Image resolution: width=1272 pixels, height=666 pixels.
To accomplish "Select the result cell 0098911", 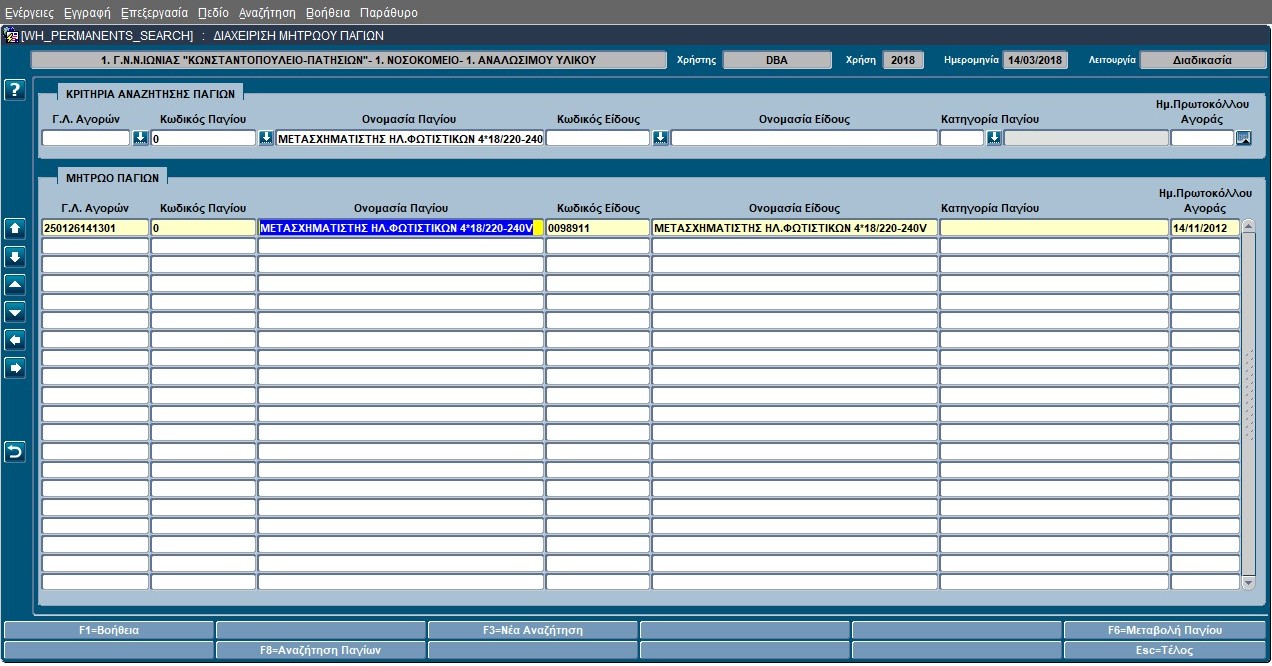I will pyautogui.click(x=598, y=228).
